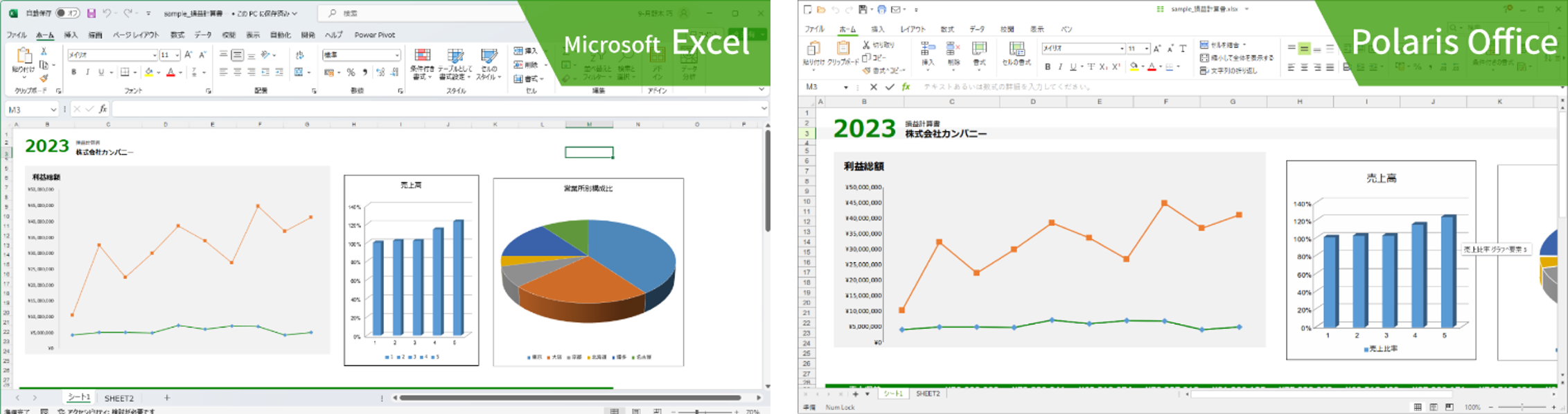Click the Cut scissors icon in Excel
This screenshot has height=414, width=1568.
point(44,52)
